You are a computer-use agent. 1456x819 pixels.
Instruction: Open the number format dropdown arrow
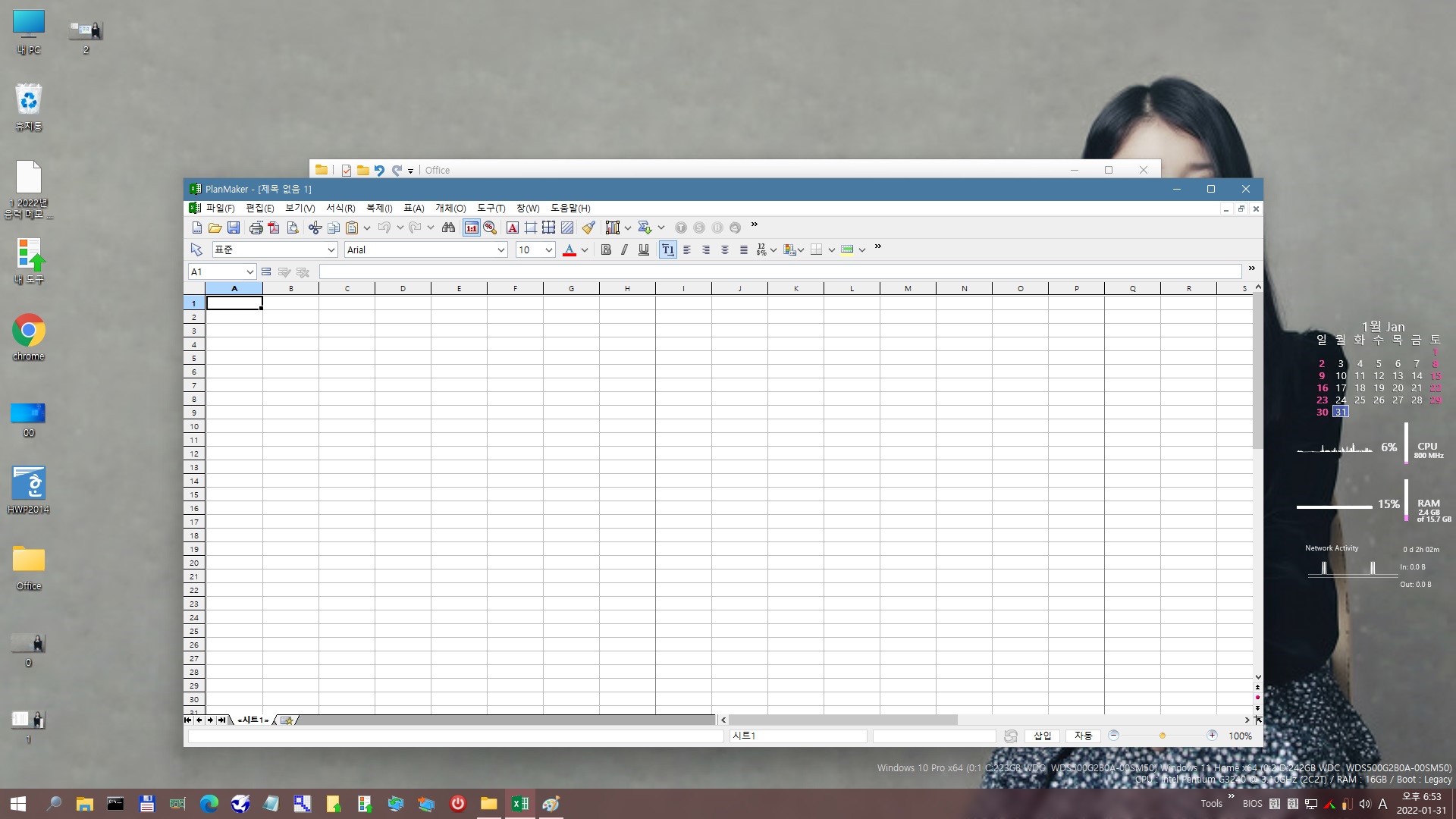[x=773, y=249]
